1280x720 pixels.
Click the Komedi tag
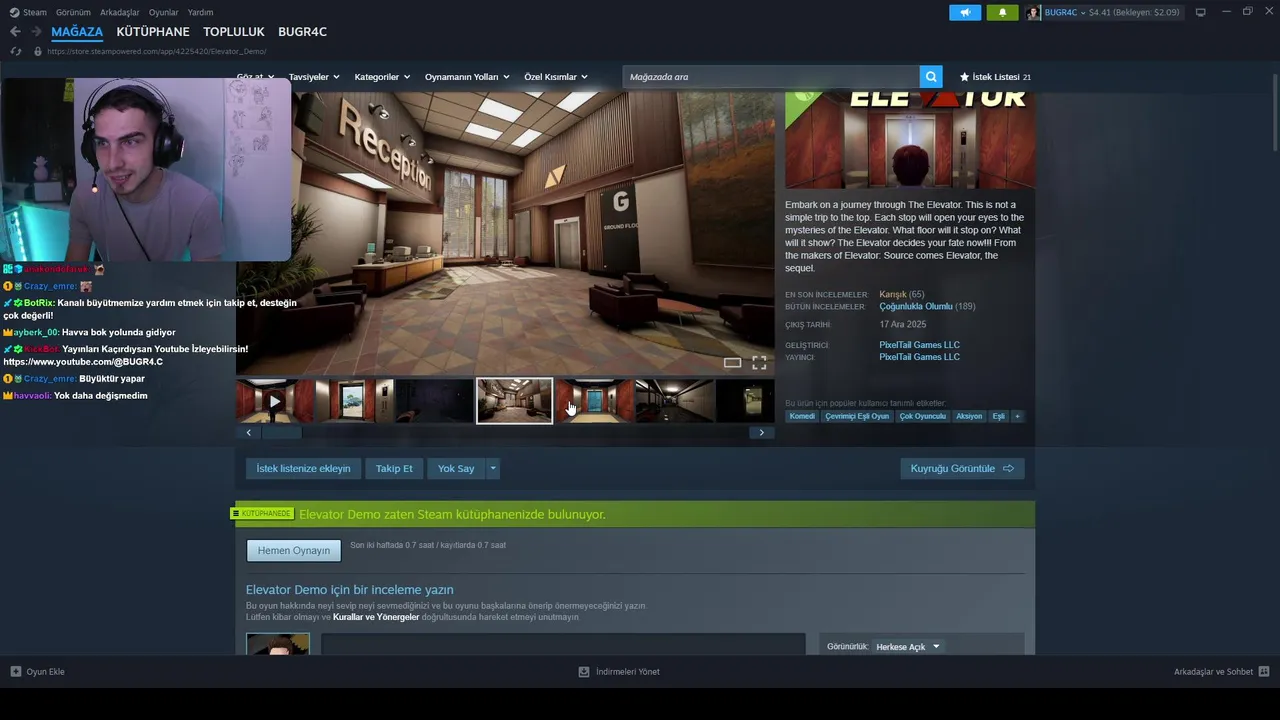[802, 416]
